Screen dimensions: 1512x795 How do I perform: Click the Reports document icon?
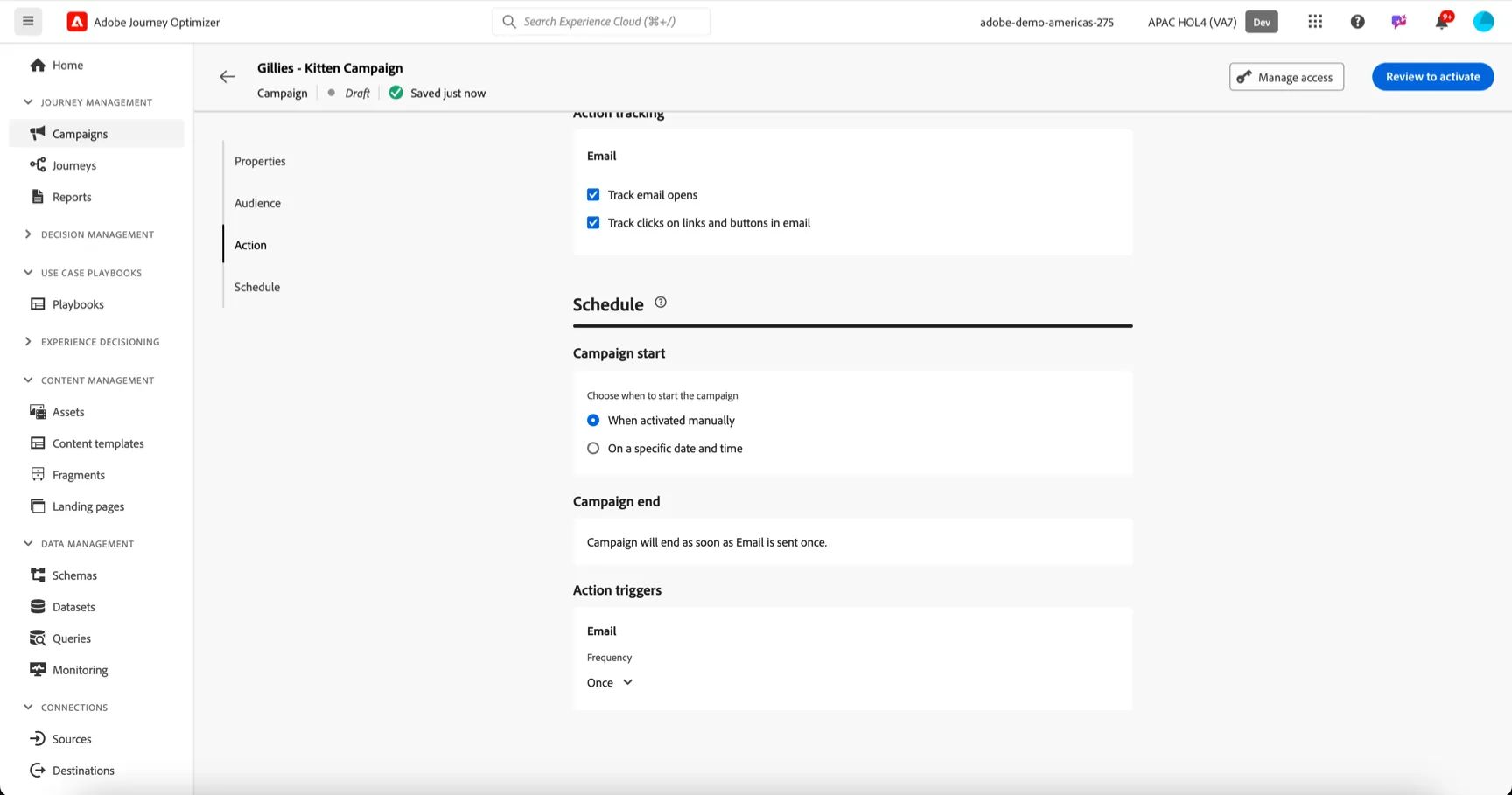point(38,196)
